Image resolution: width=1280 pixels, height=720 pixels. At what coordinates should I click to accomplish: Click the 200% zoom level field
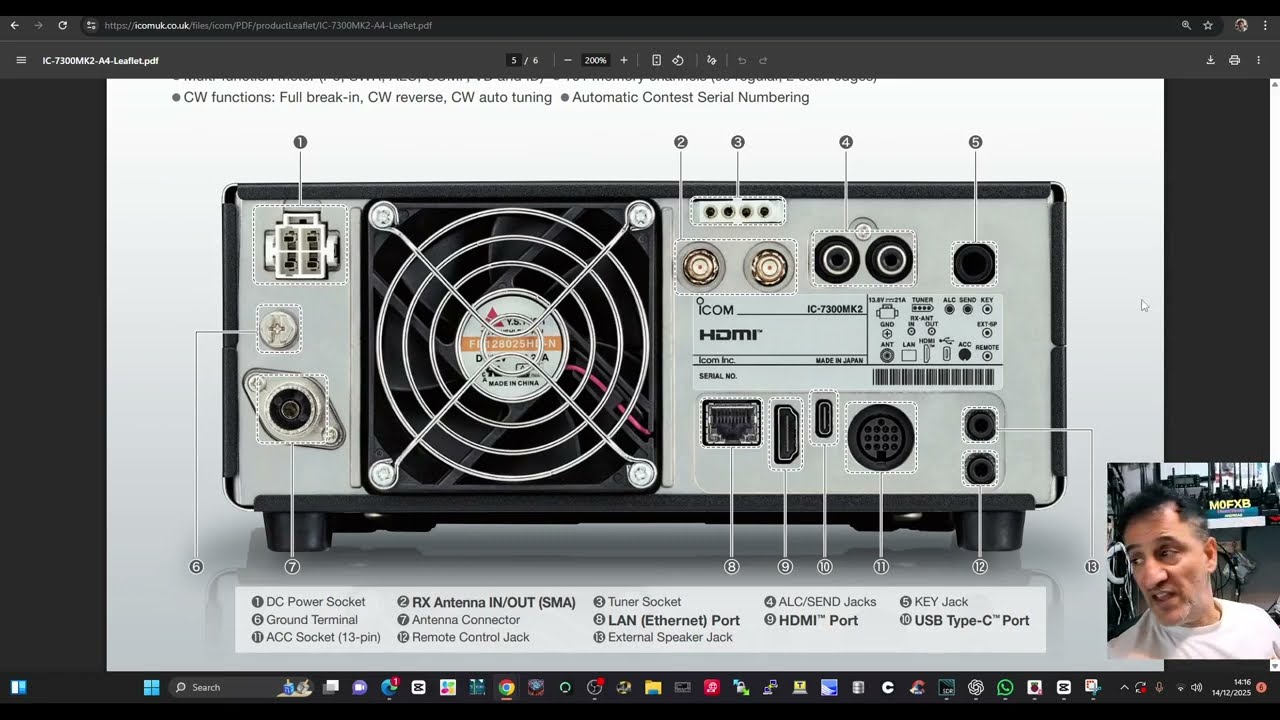point(595,60)
